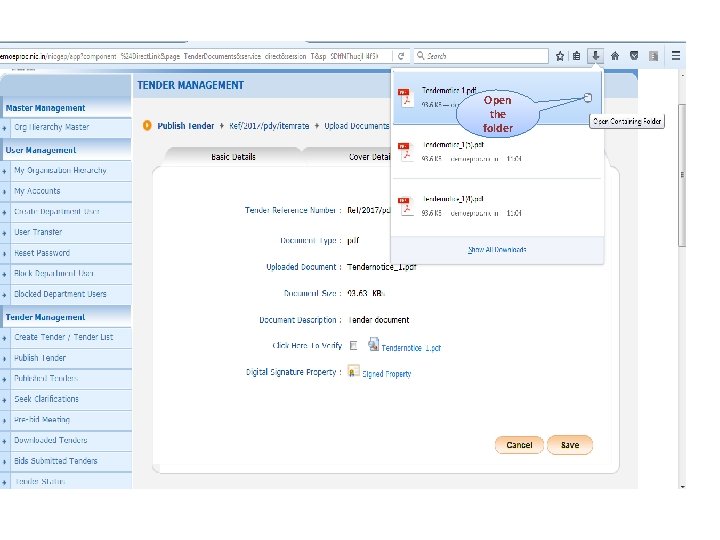This screenshot has height=540, width=720.
Task: Click the Save button
Action: 570,445
